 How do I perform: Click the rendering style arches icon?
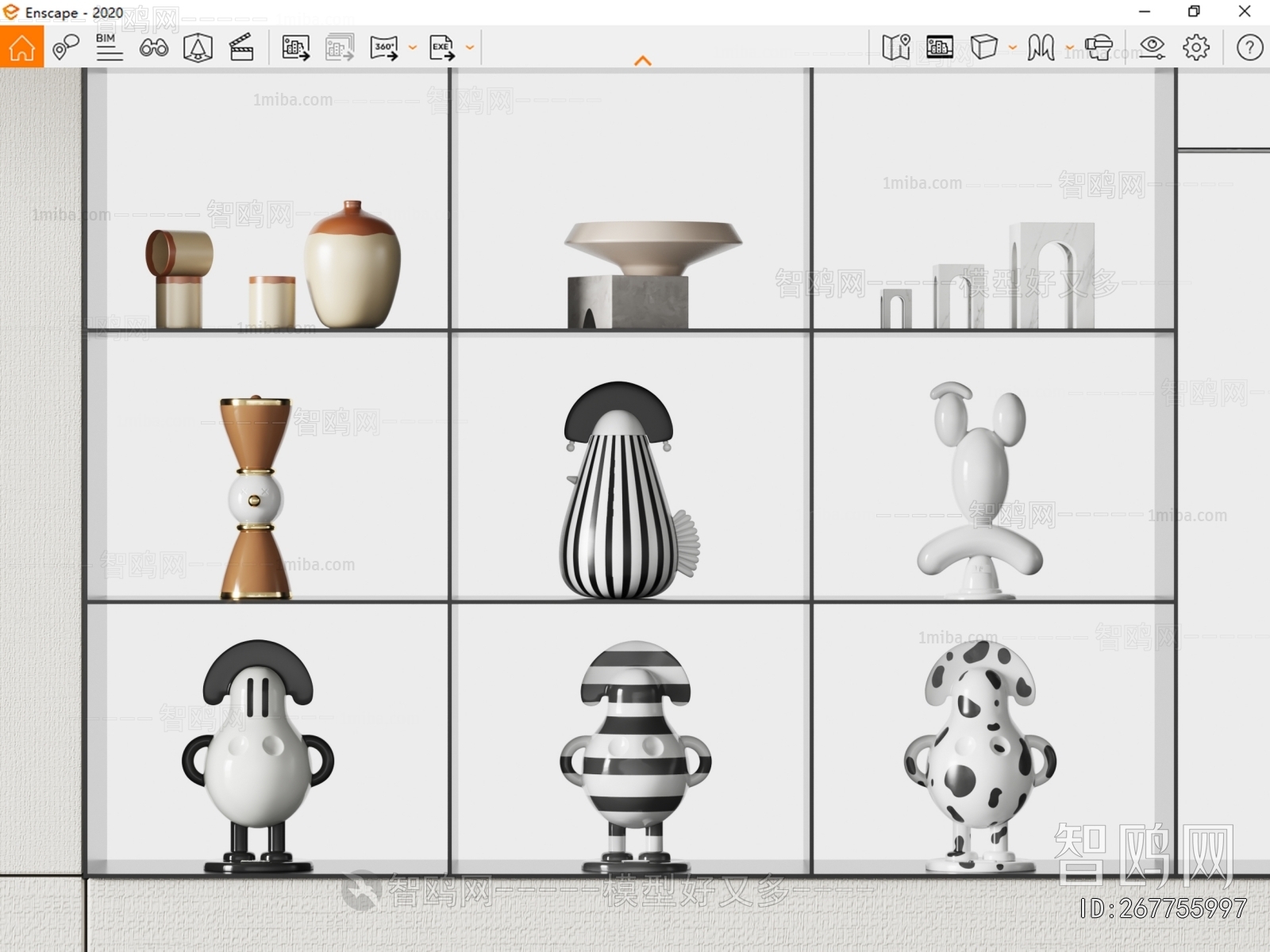click(1041, 48)
